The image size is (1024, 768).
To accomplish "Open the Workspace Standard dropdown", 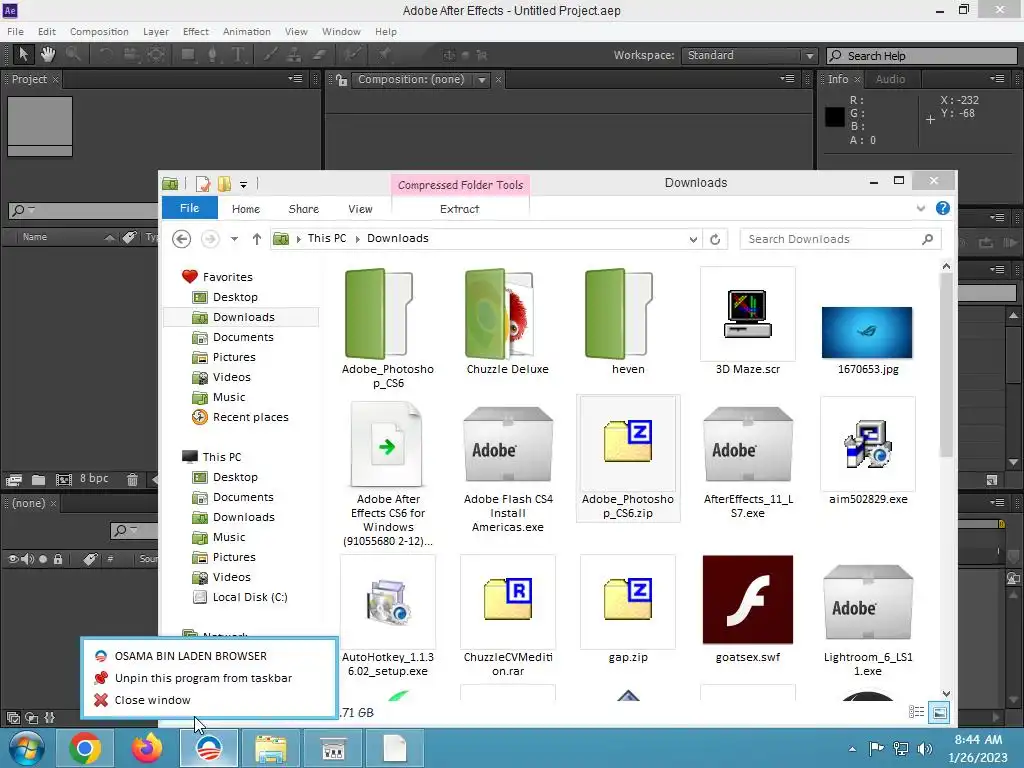I will 749,56.
